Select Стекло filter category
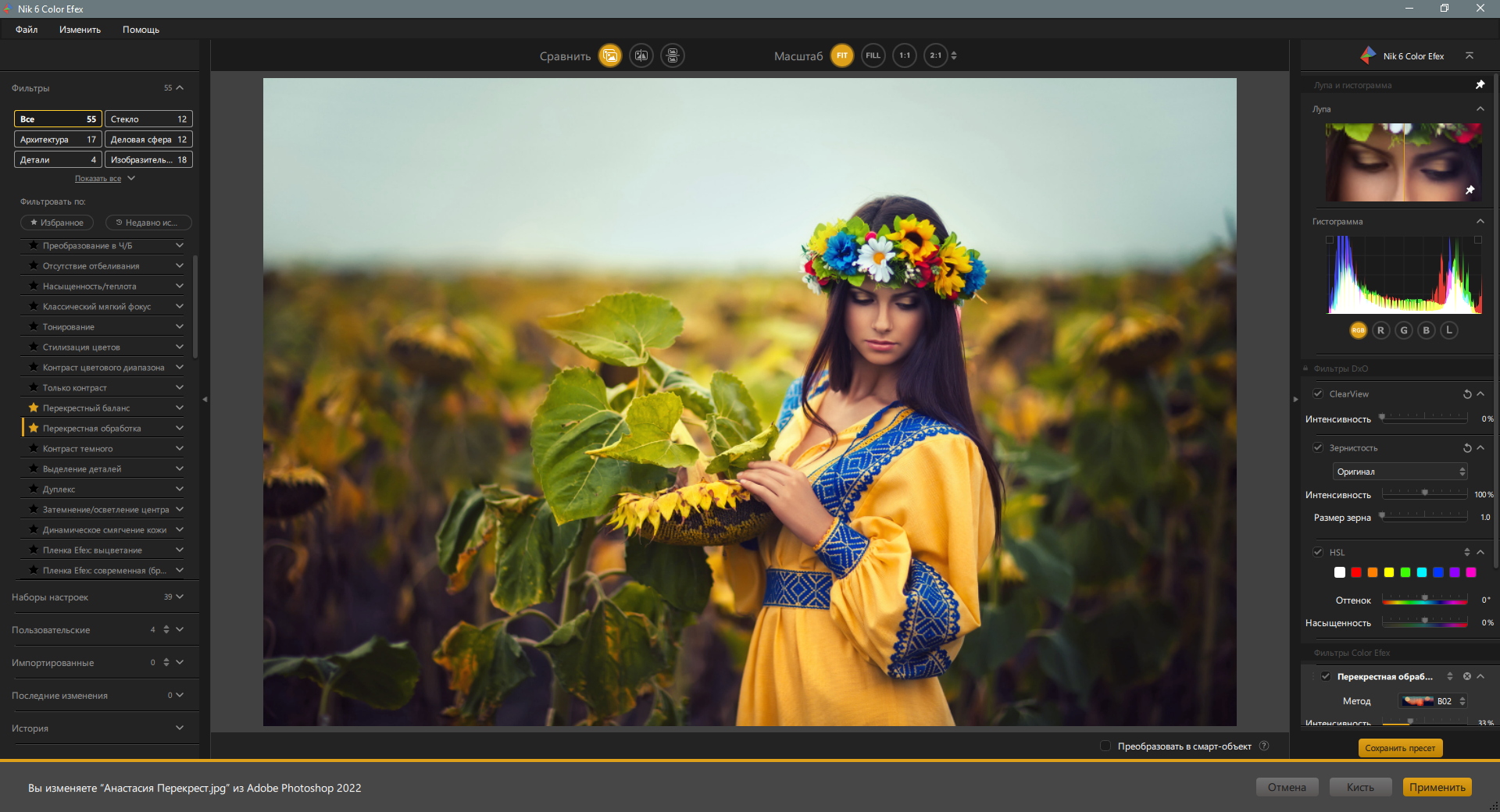This screenshot has height=812, width=1500. point(148,119)
